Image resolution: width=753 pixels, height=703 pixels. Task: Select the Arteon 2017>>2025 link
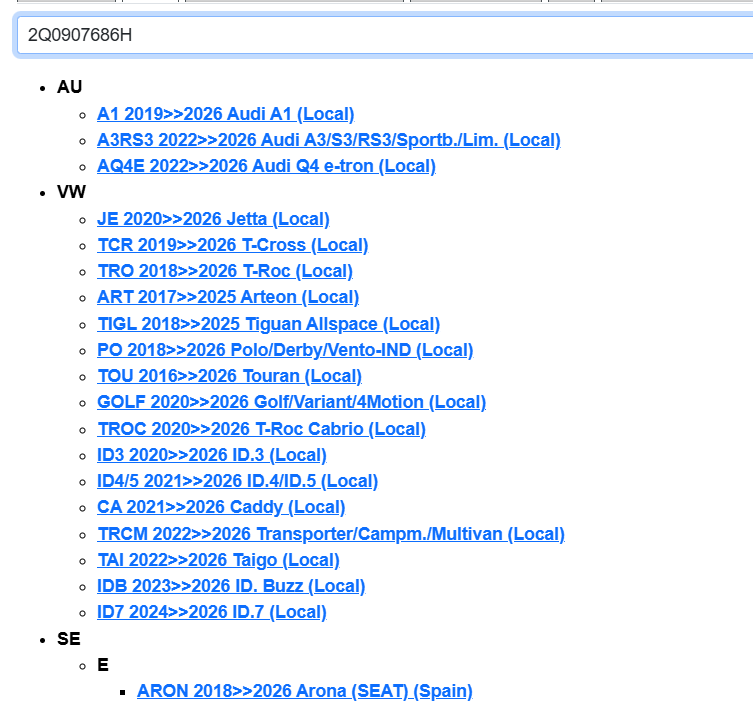click(x=227, y=297)
